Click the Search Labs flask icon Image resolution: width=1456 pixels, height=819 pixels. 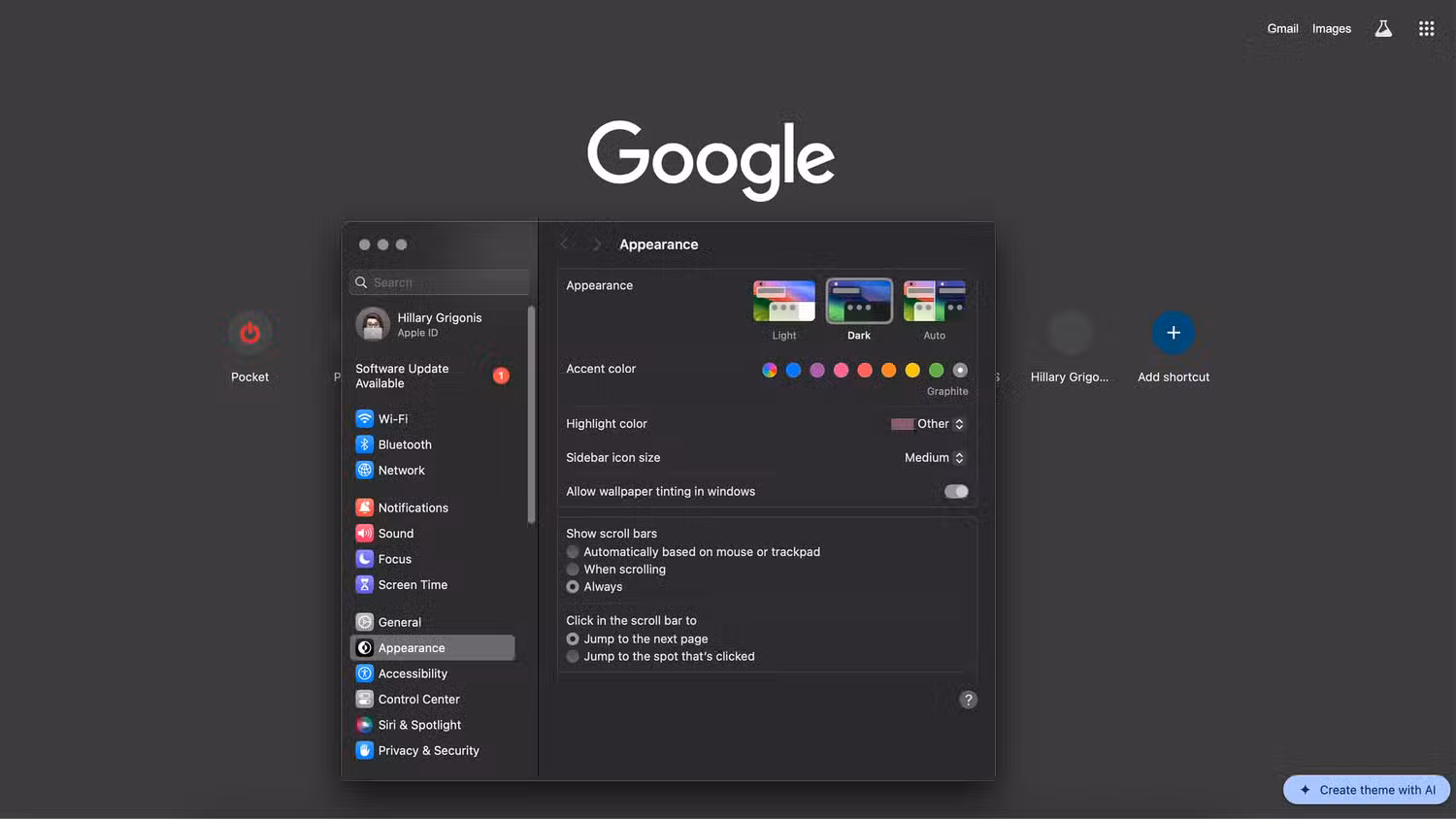[x=1383, y=29]
